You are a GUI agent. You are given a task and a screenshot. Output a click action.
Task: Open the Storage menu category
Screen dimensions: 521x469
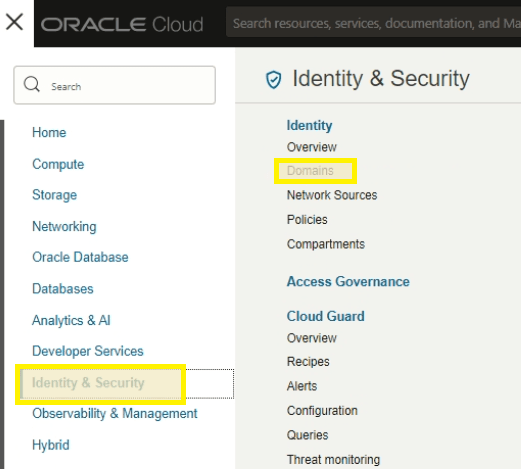[54, 195]
